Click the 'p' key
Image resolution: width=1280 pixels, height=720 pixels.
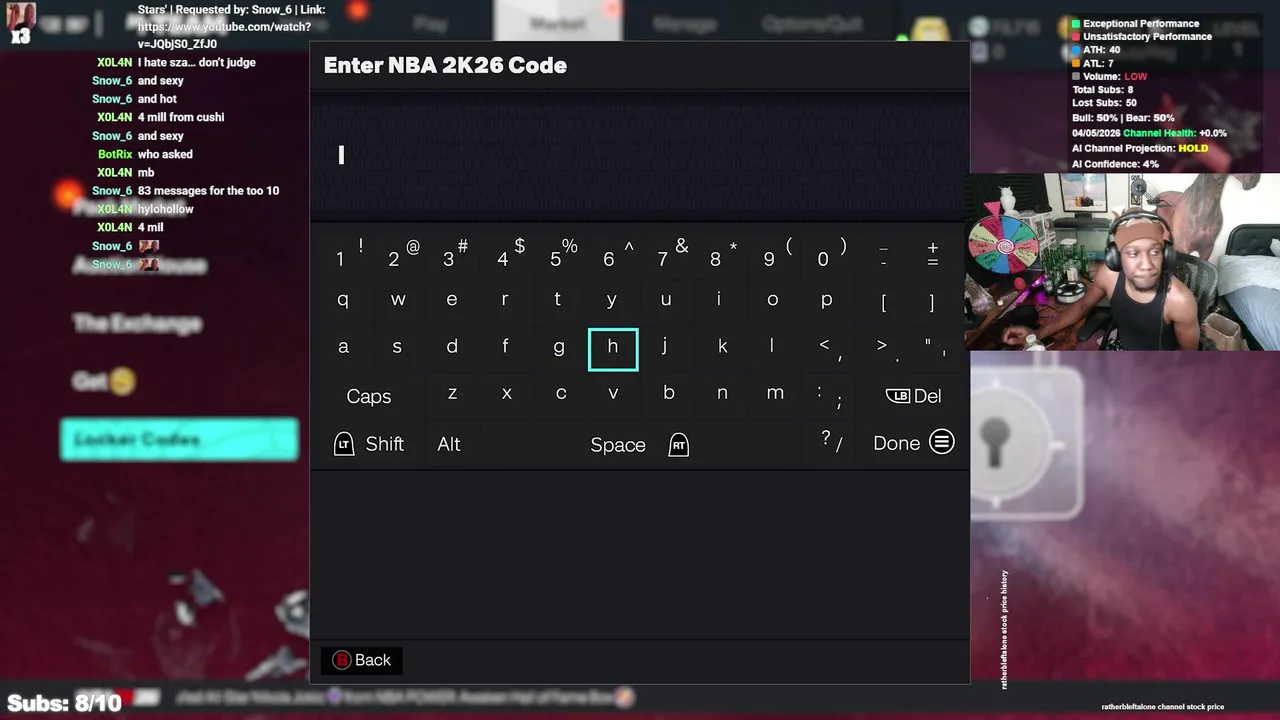click(827, 300)
